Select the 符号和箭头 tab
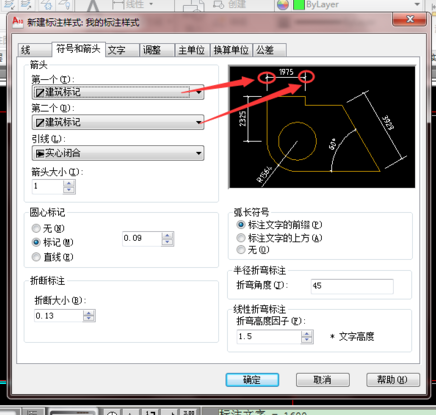The height and width of the screenshot is (415, 436). (78, 49)
